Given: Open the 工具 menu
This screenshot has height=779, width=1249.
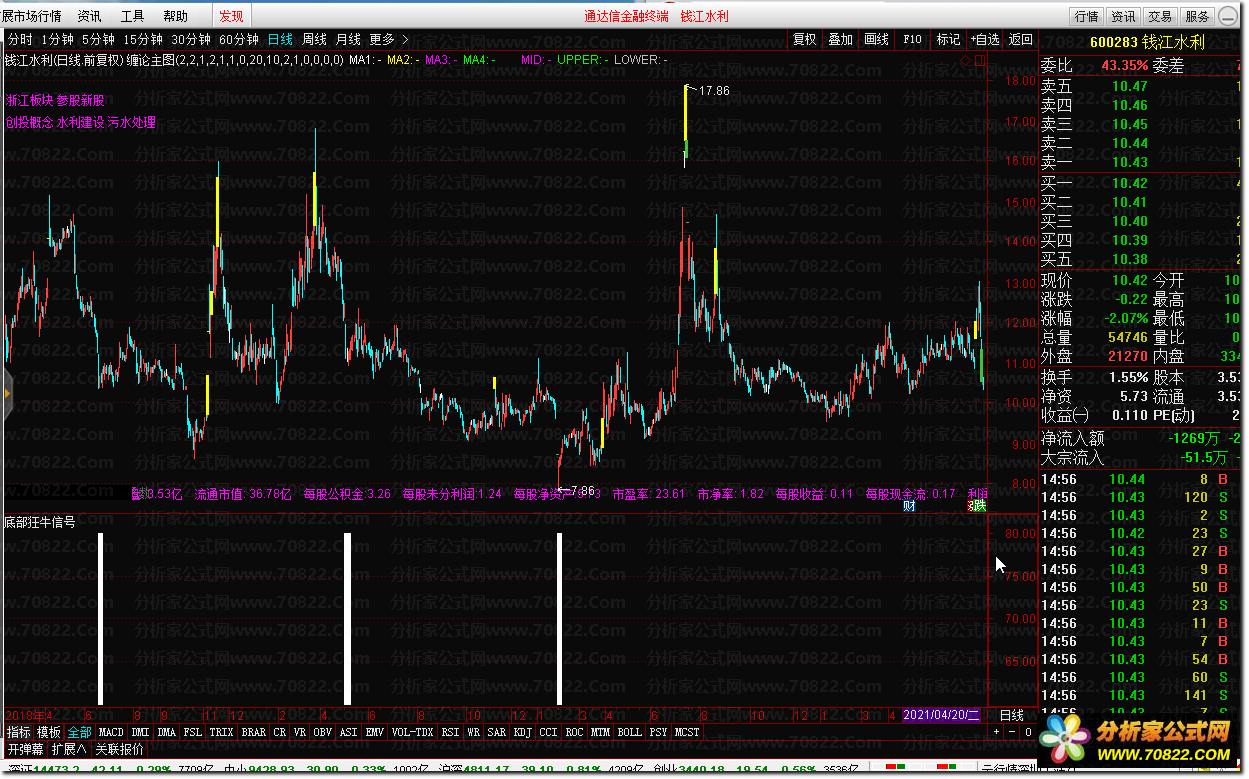Looking at the screenshot, I should pyautogui.click(x=132, y=16).
